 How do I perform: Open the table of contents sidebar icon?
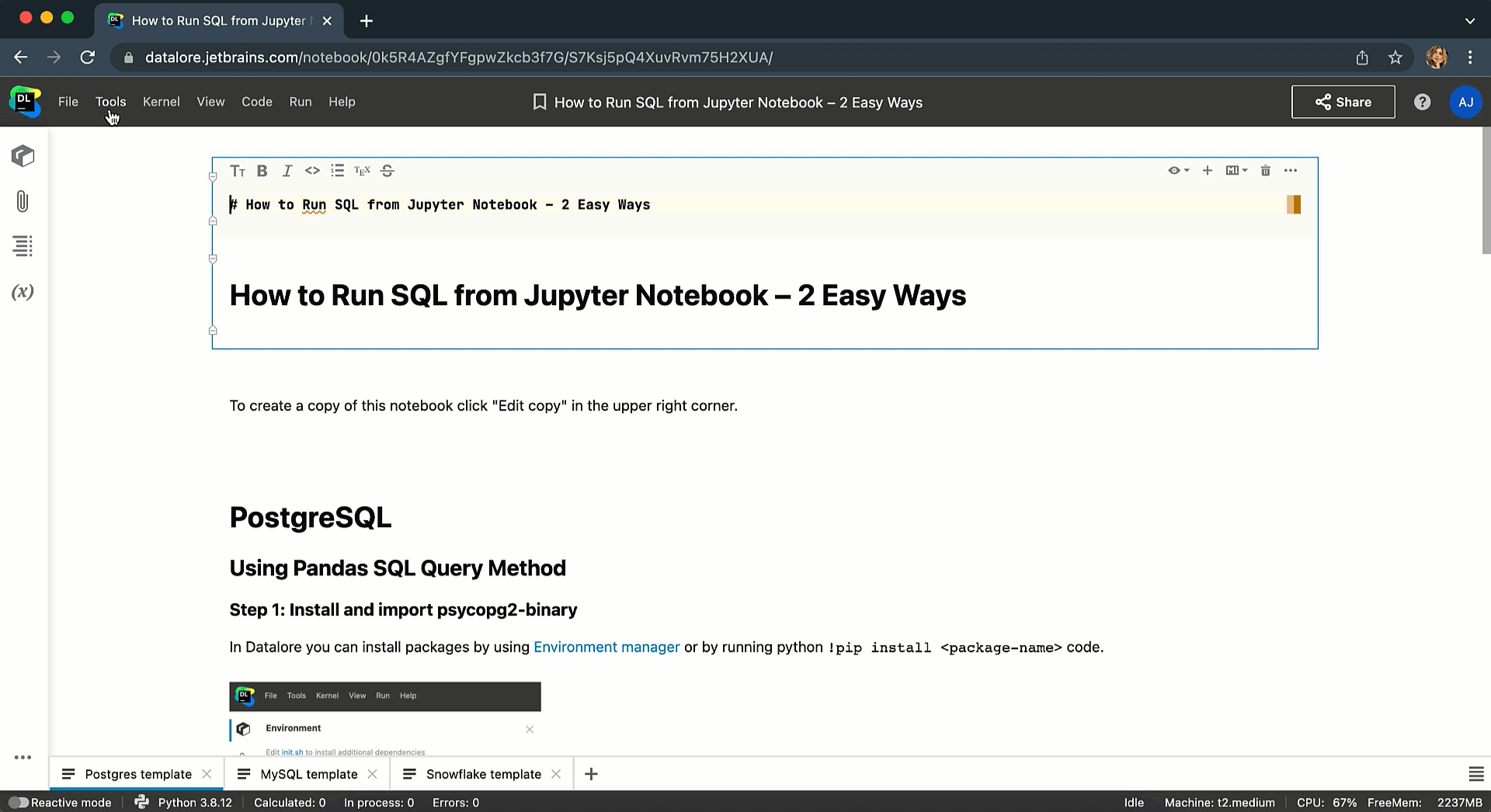[x=23, y=246]
